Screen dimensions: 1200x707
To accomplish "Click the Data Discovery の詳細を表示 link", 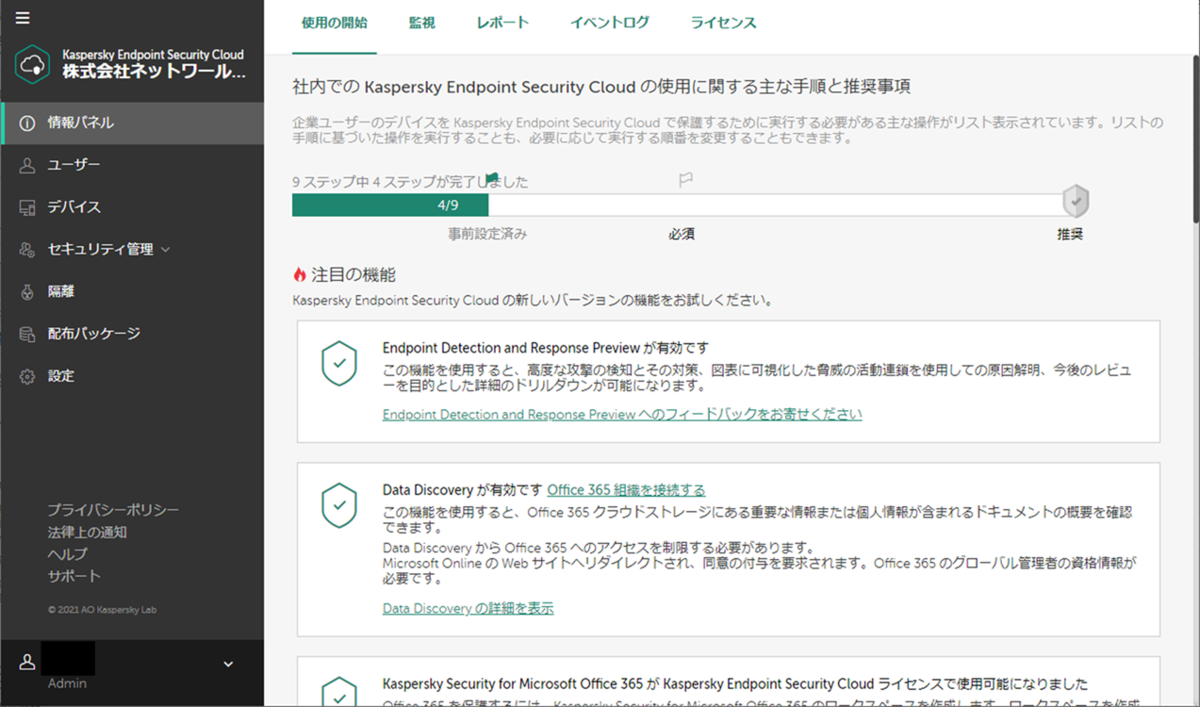I will 466,608.
